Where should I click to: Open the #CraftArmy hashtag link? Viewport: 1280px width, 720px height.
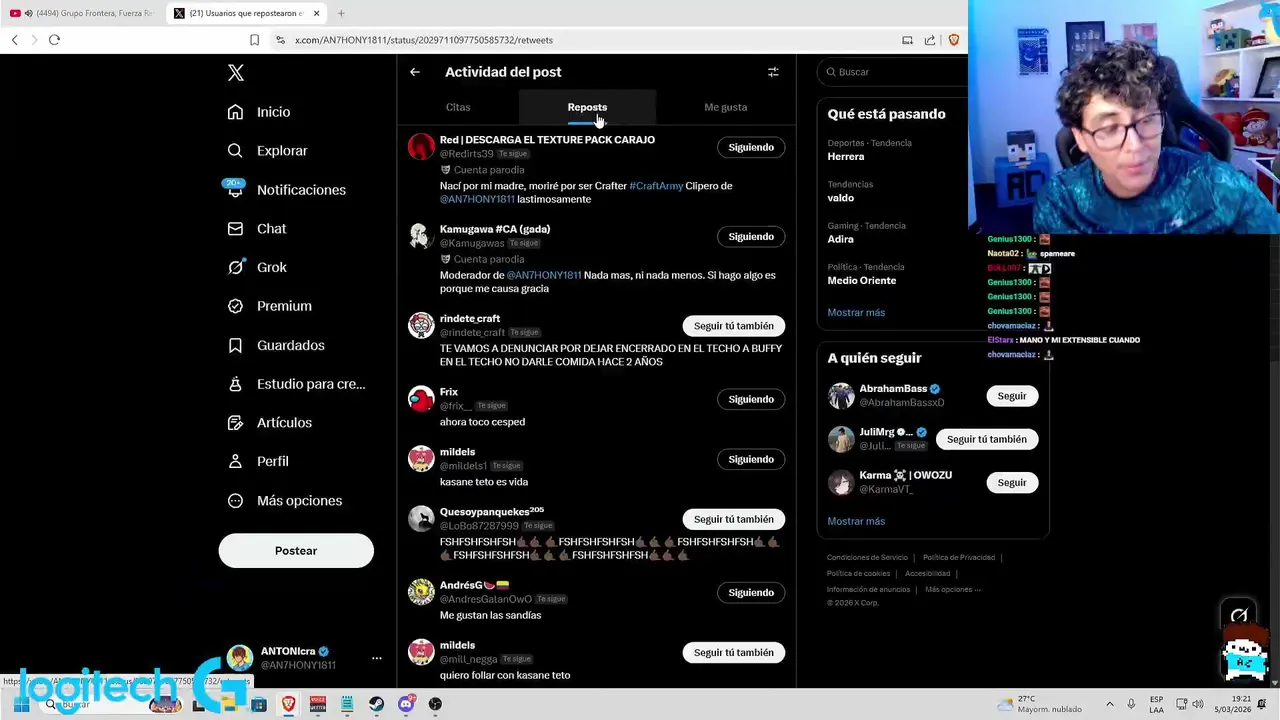click(656, 186)
